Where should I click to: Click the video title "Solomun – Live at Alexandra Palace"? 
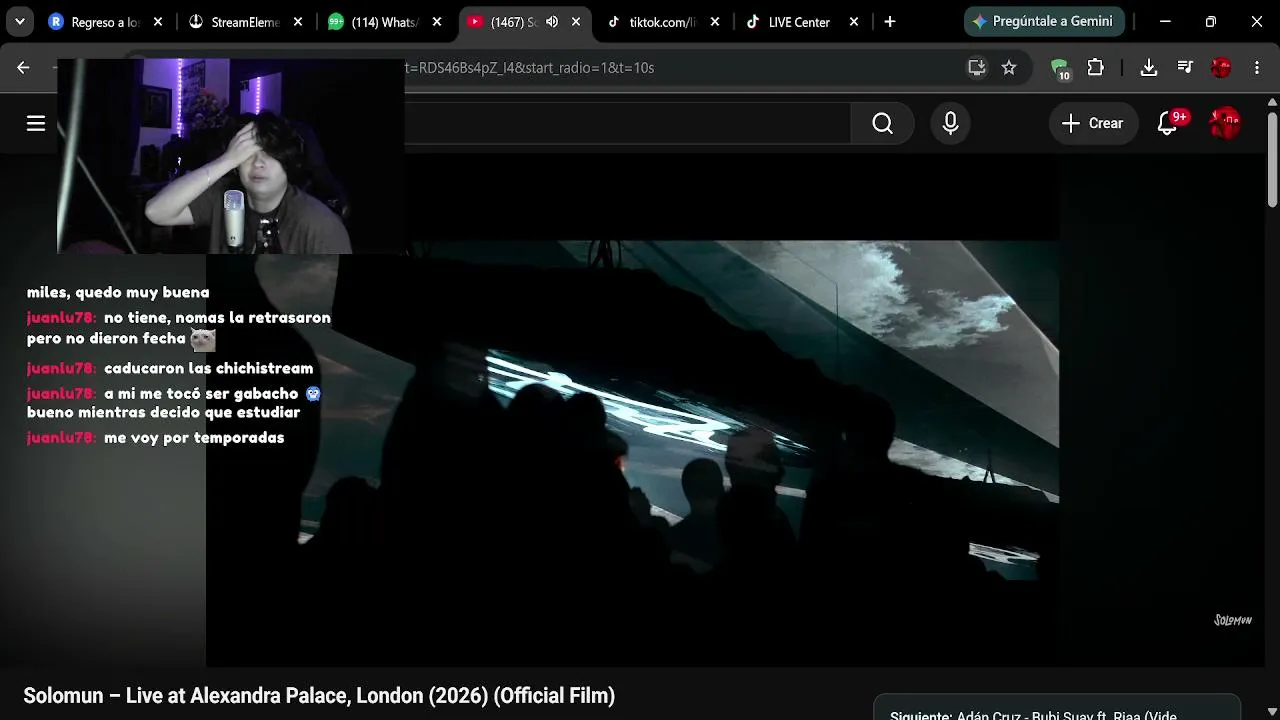pyautogui.click(x=319, y=696)
